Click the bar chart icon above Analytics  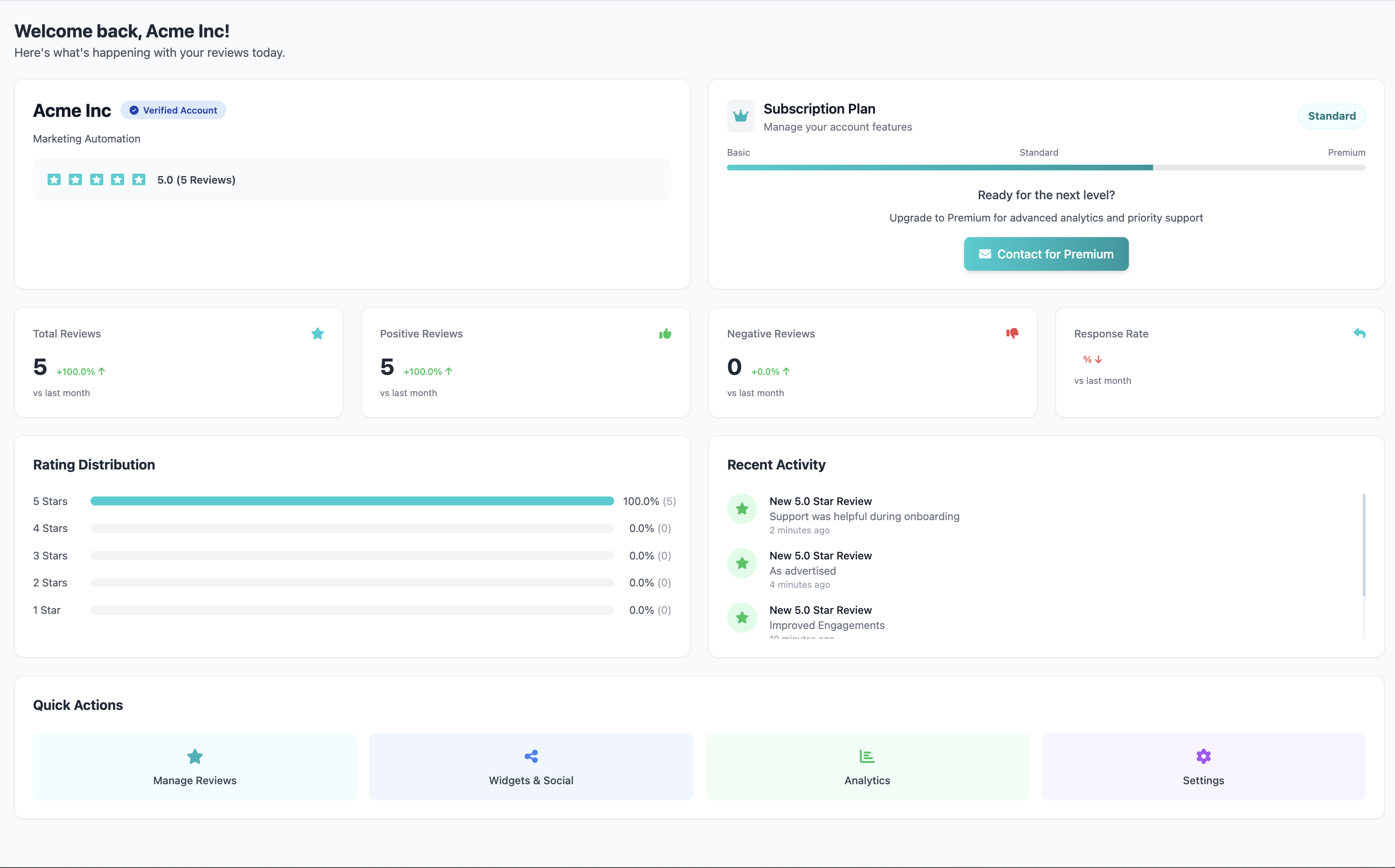tap(867, 756)
